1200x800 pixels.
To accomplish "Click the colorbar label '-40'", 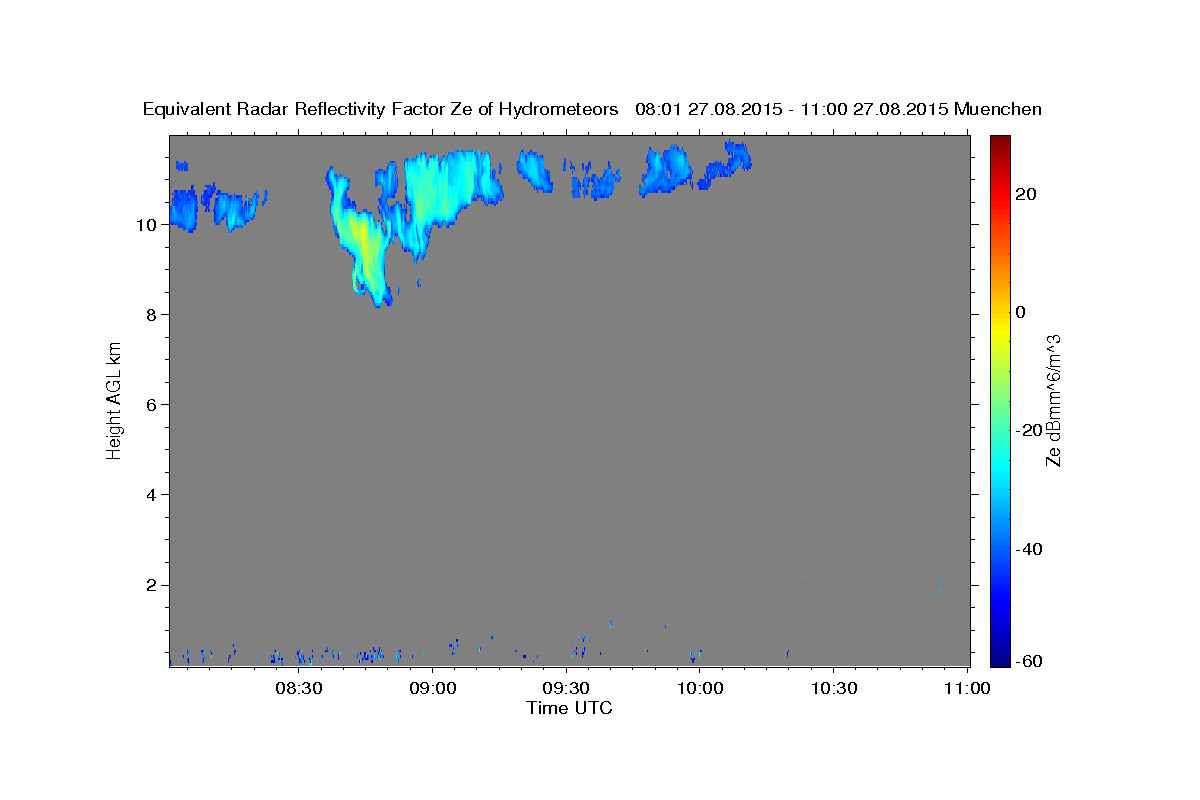I will [1029, 548].
